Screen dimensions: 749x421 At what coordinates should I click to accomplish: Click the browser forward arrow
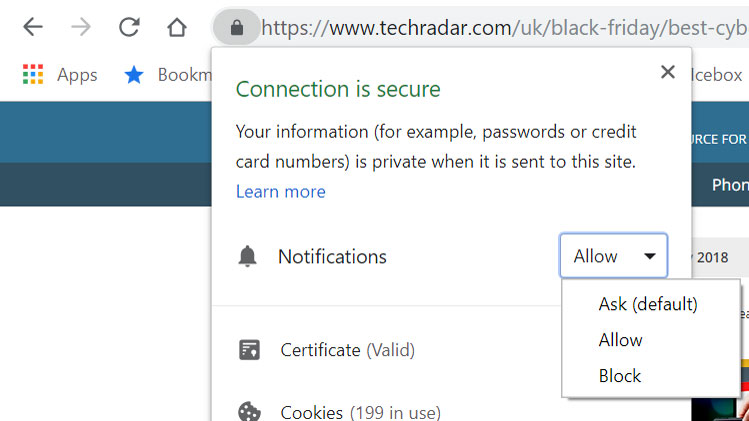(82, 27)
